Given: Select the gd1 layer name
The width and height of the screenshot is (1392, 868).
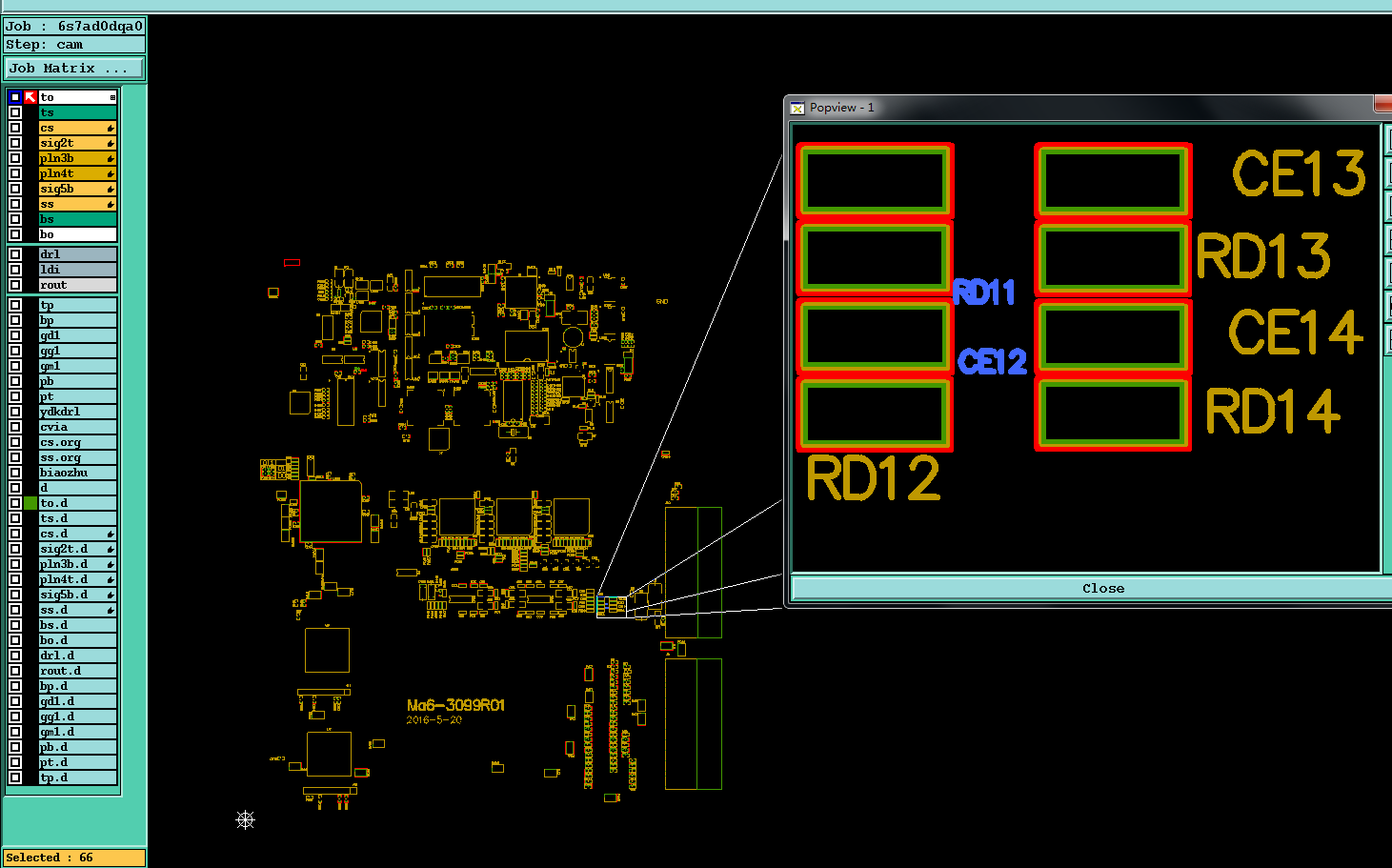Looking at the screenshot, I should pyautogui.click(x=77, y=335).
